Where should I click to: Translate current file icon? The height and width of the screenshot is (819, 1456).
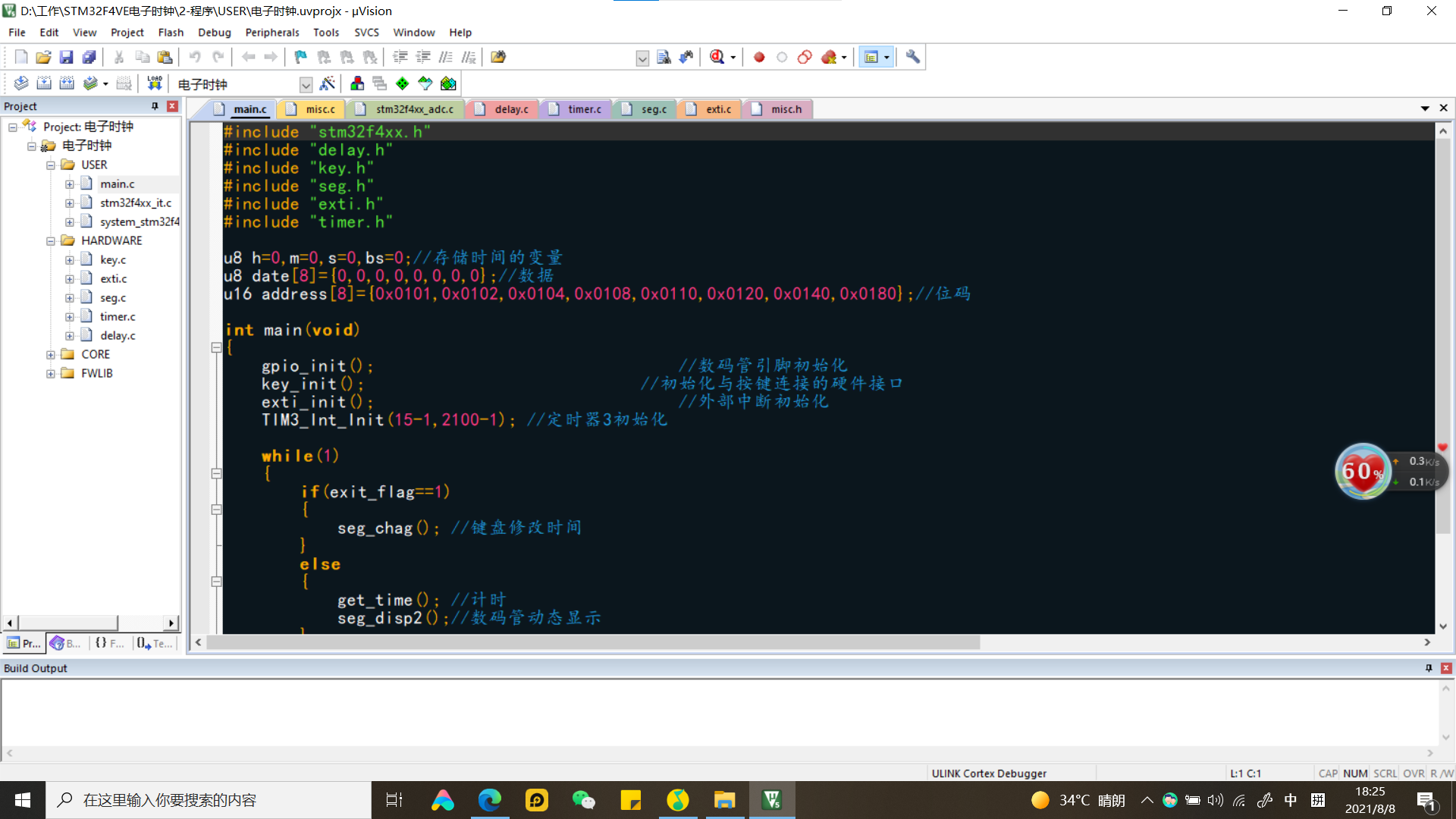21,83
